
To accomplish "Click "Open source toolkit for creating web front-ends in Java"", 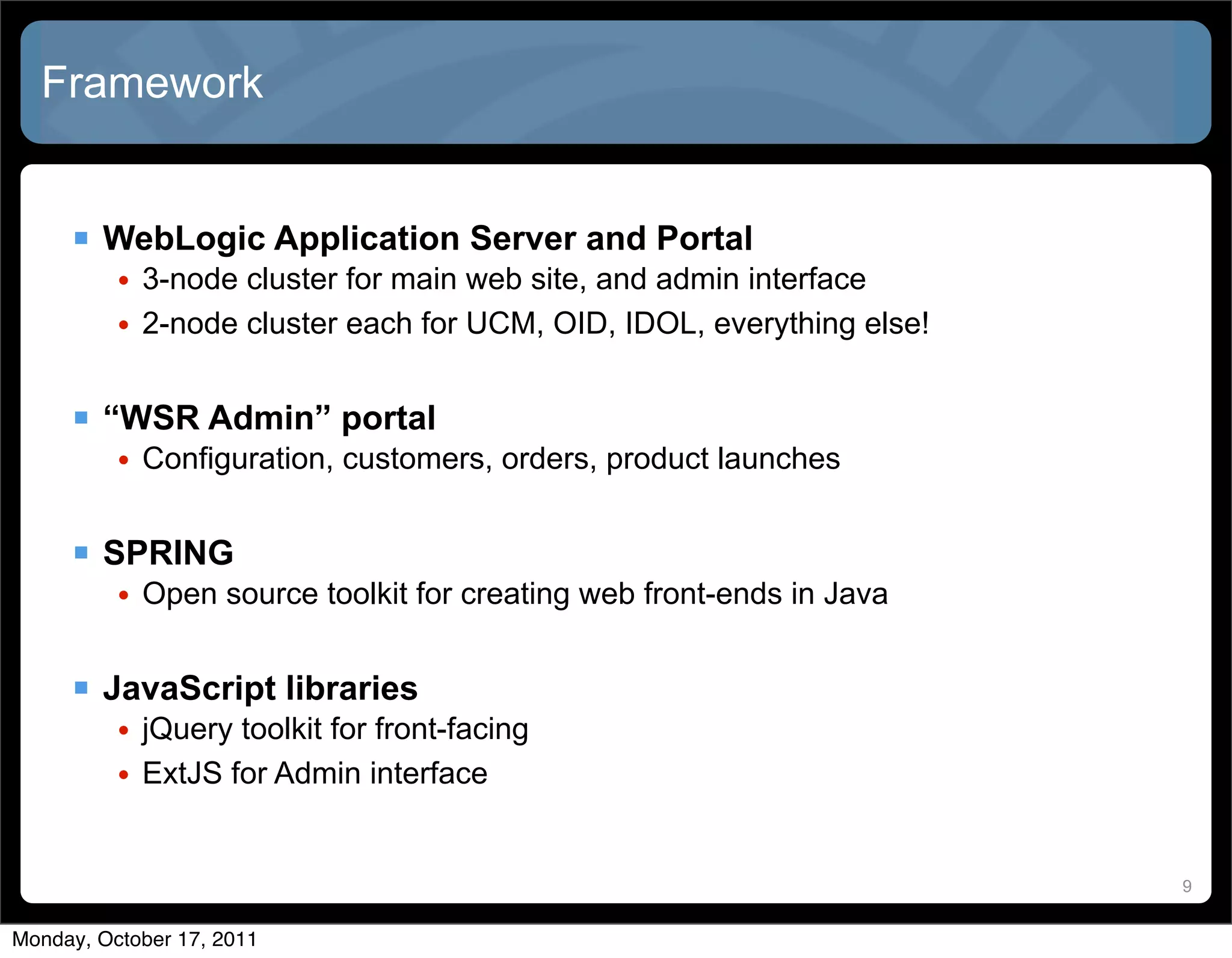I will click(x=515, y=594).
